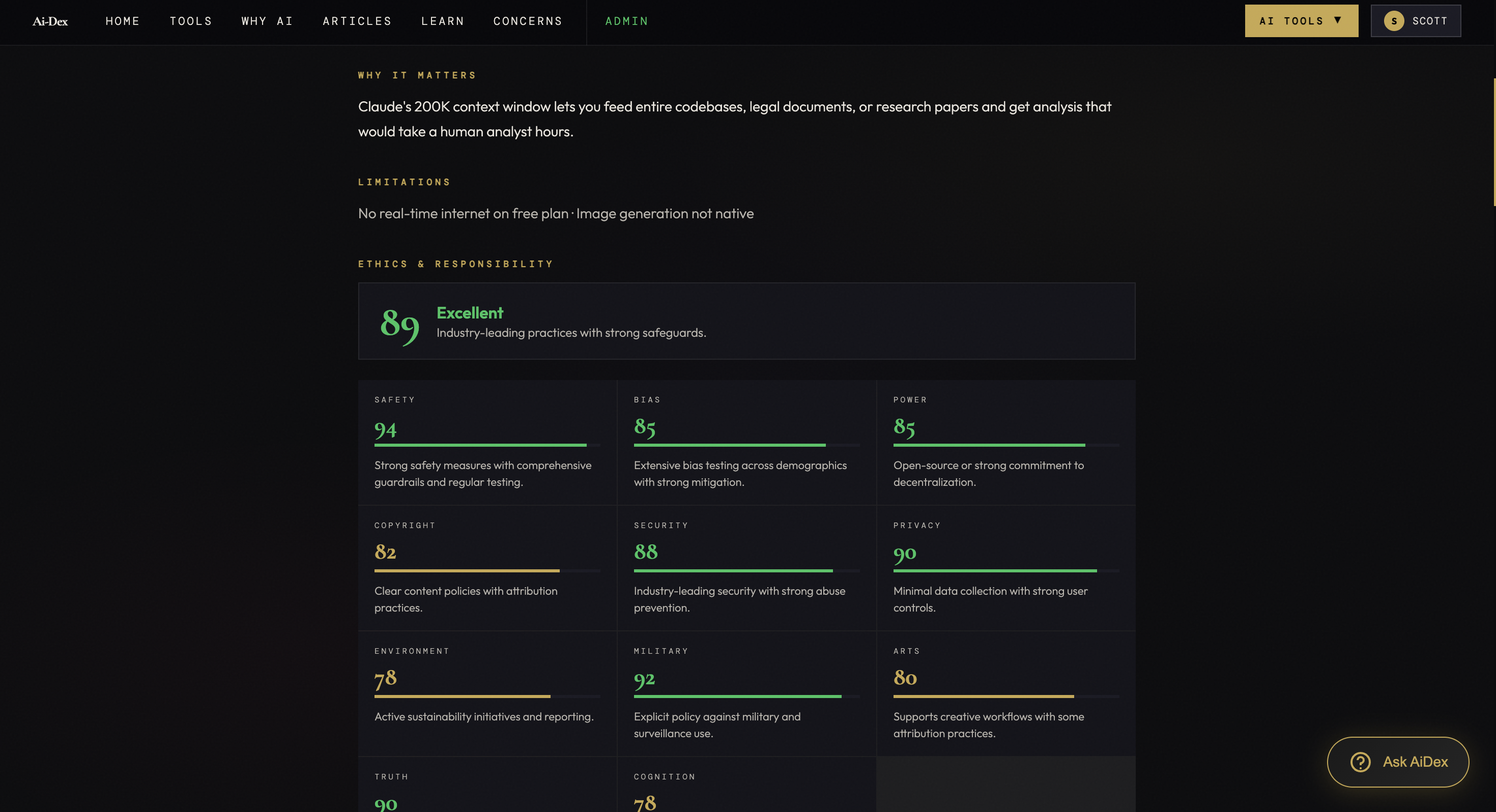Expand the Ethics & Responsibility score panel
Image resolution: width=1496 pixels, height=812 pixels.
746,321
